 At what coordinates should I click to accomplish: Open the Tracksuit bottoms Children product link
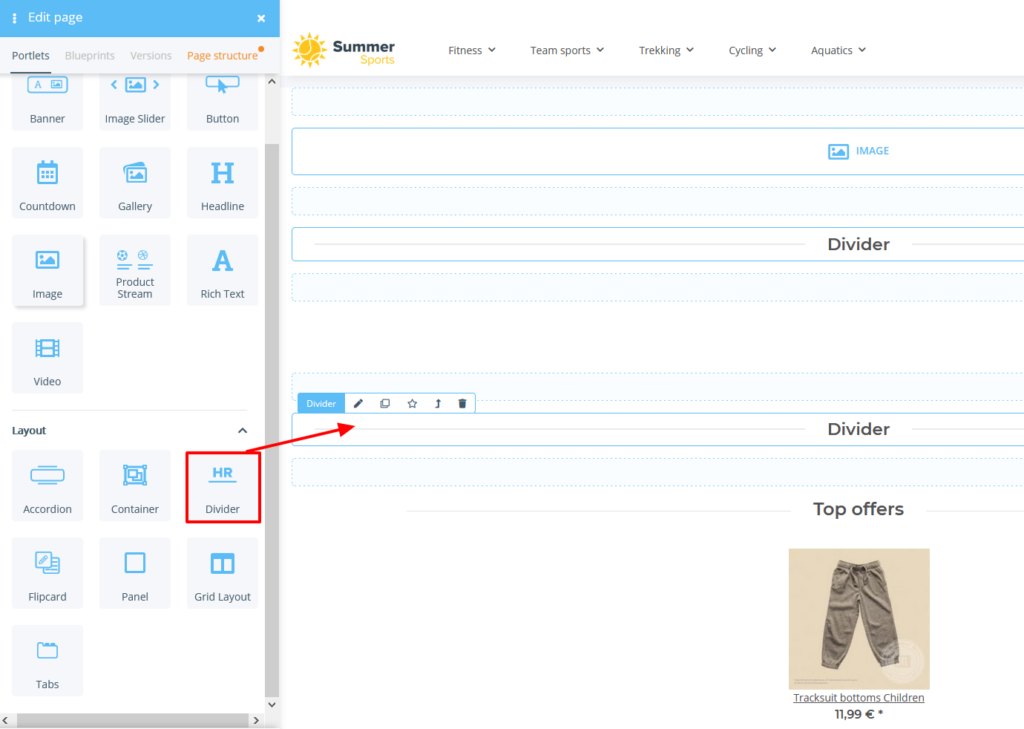click(858, 697)
